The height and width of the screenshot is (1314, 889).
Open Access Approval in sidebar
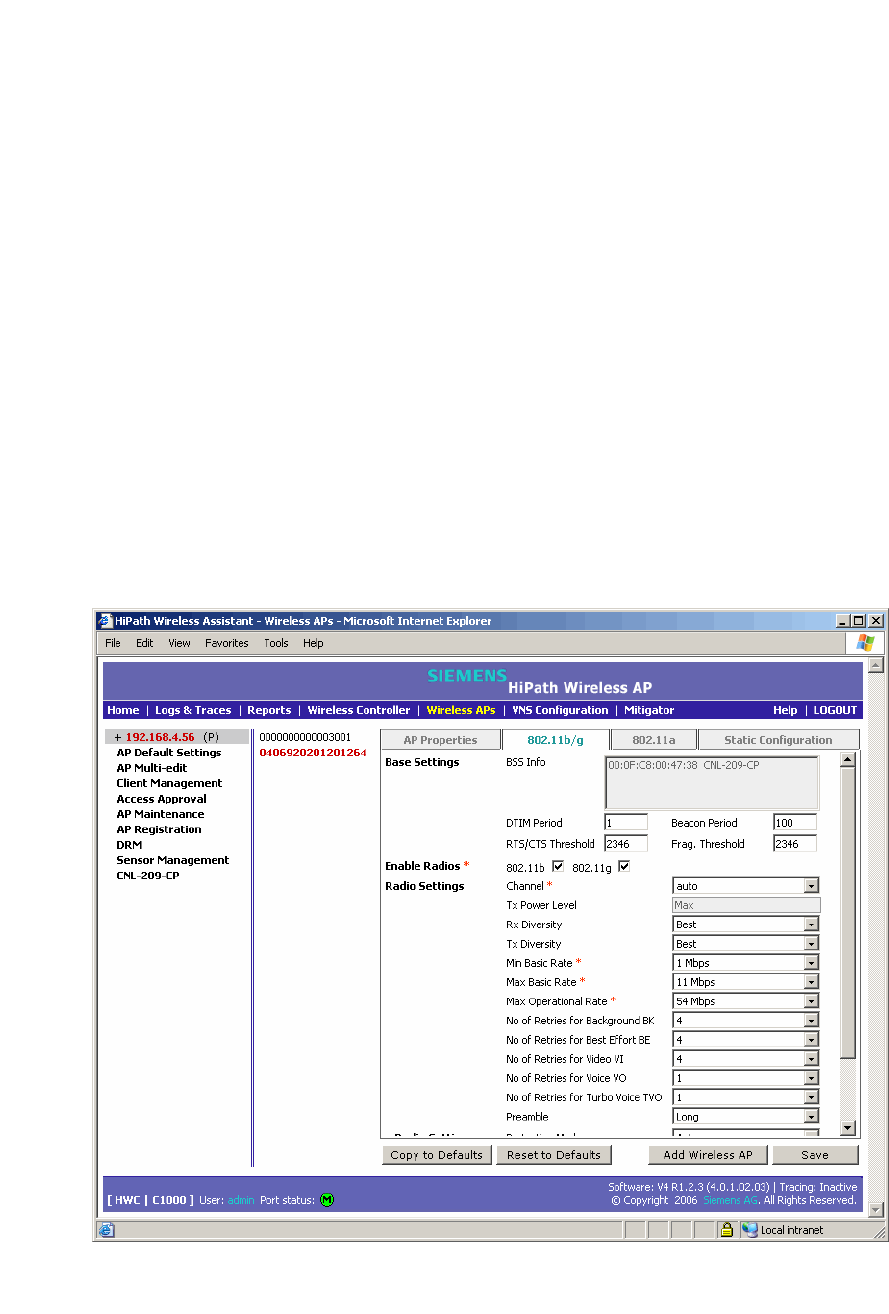[161, 799]
